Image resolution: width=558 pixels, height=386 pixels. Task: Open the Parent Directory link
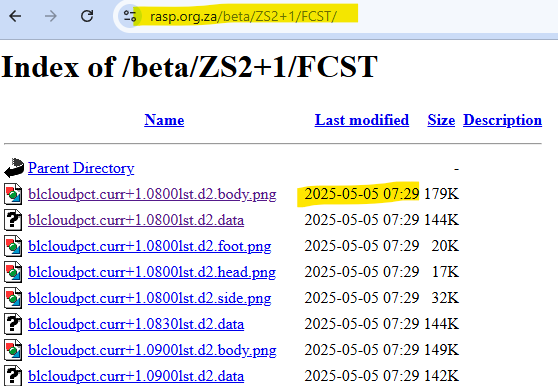tap(81, 168)
